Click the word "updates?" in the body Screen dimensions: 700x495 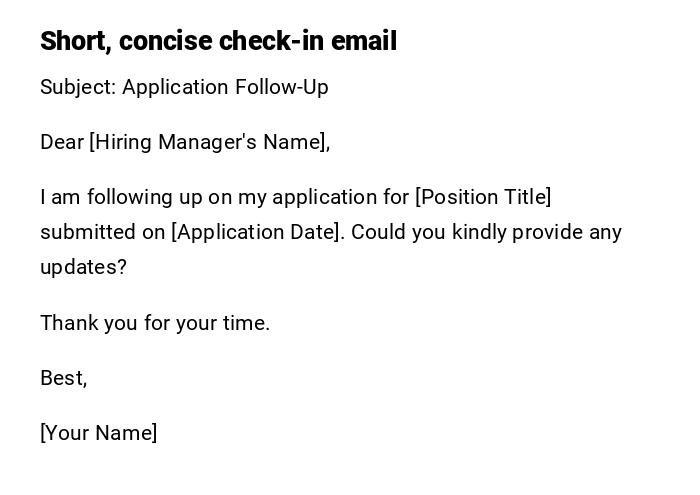point(83,268)
